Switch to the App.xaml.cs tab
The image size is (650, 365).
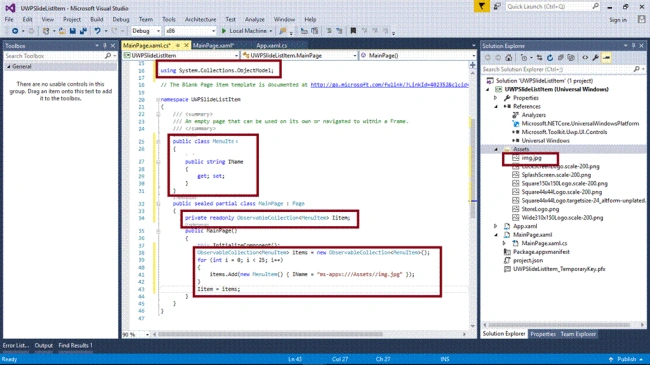tap(272, 45)
